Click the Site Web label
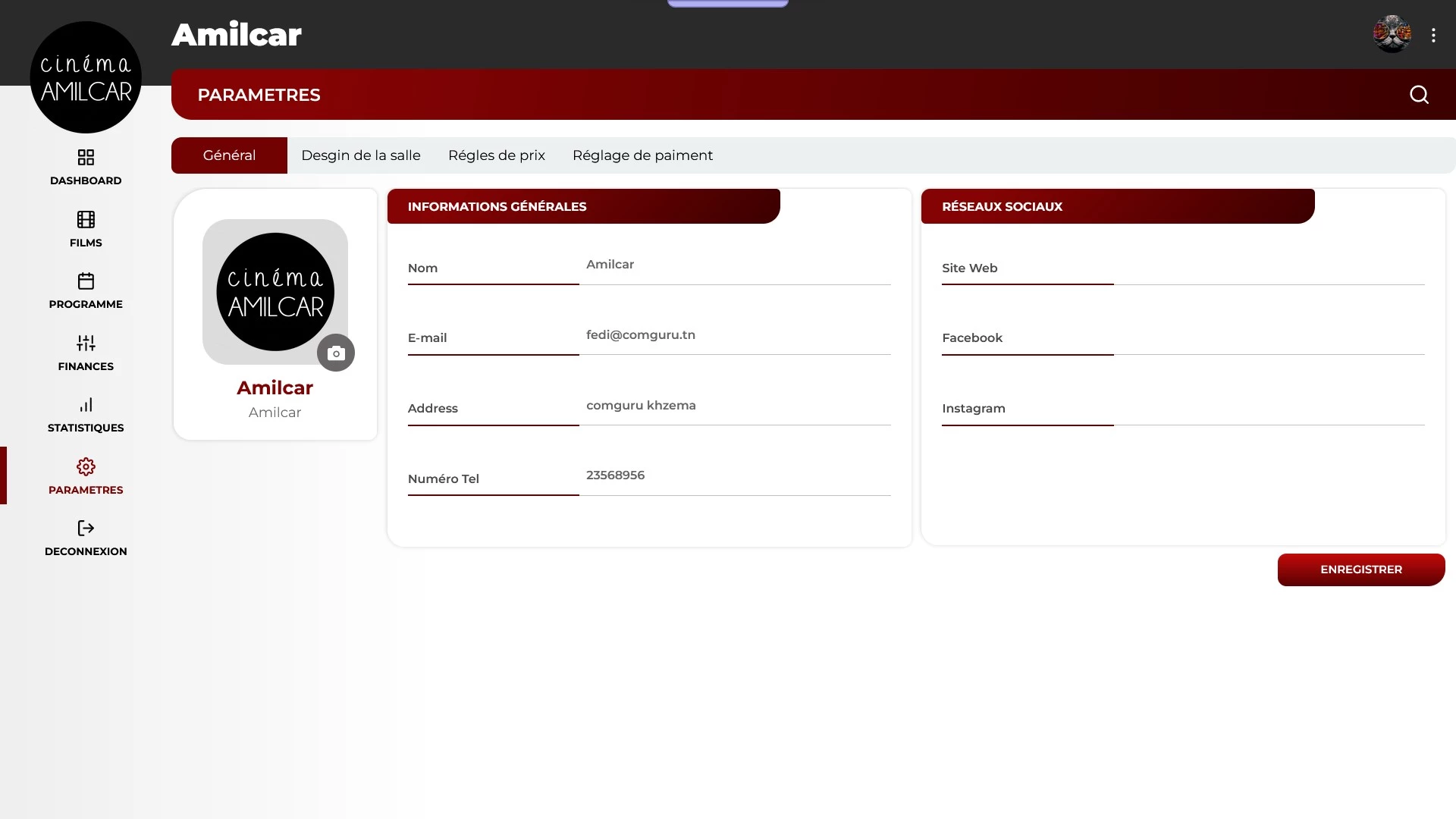1456x819 pixels. pos(969,268)
